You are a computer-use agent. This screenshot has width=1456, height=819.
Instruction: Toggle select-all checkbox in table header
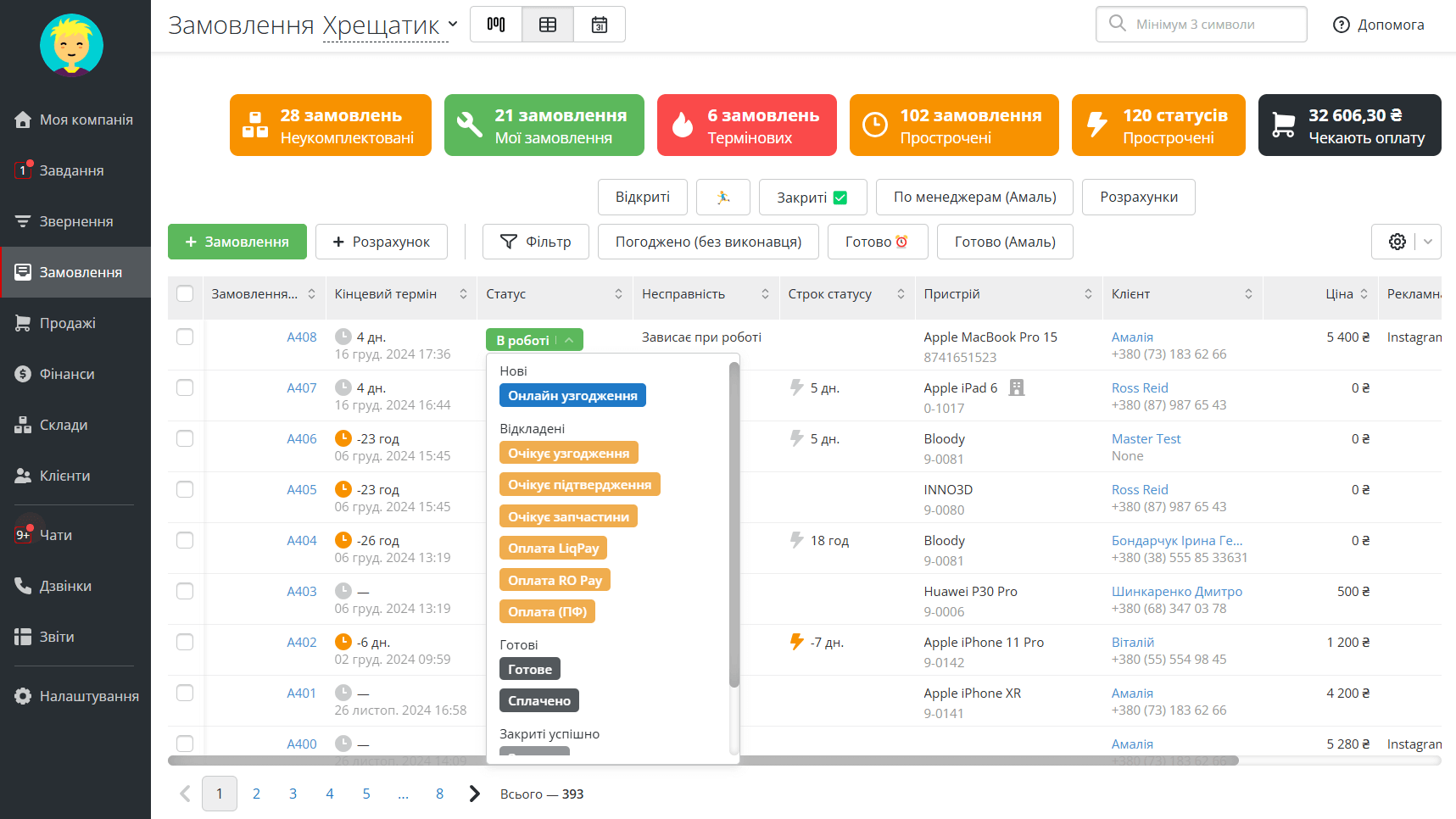click(x=185, y=293)
